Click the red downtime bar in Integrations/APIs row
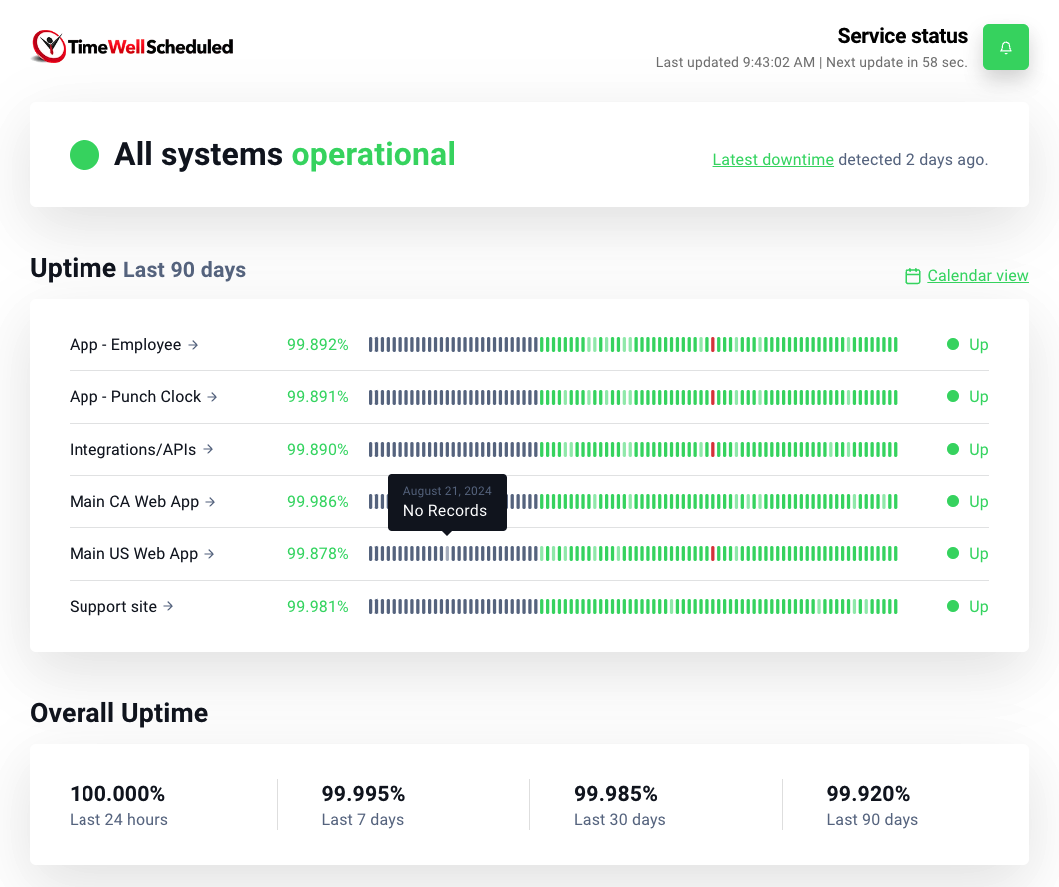 712,450
